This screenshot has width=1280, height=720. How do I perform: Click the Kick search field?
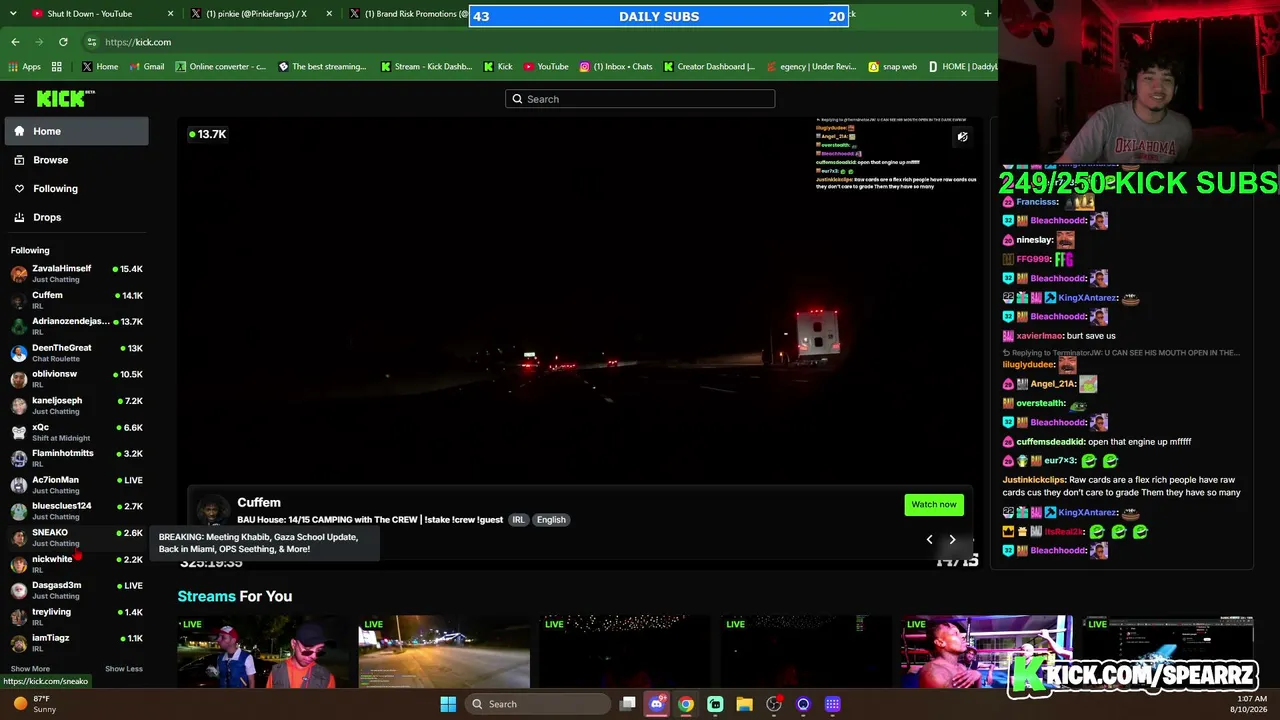640,99
